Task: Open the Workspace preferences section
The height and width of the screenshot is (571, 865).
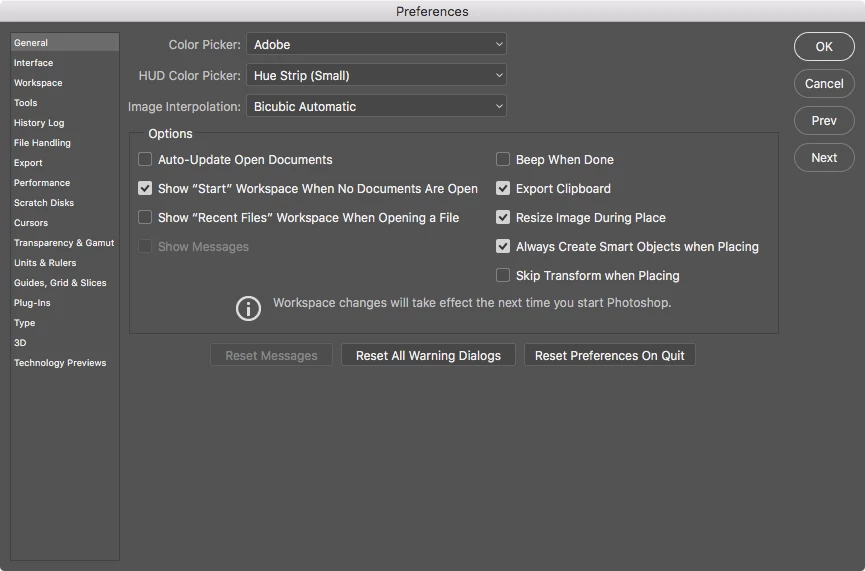Action: tap(65, 83)
